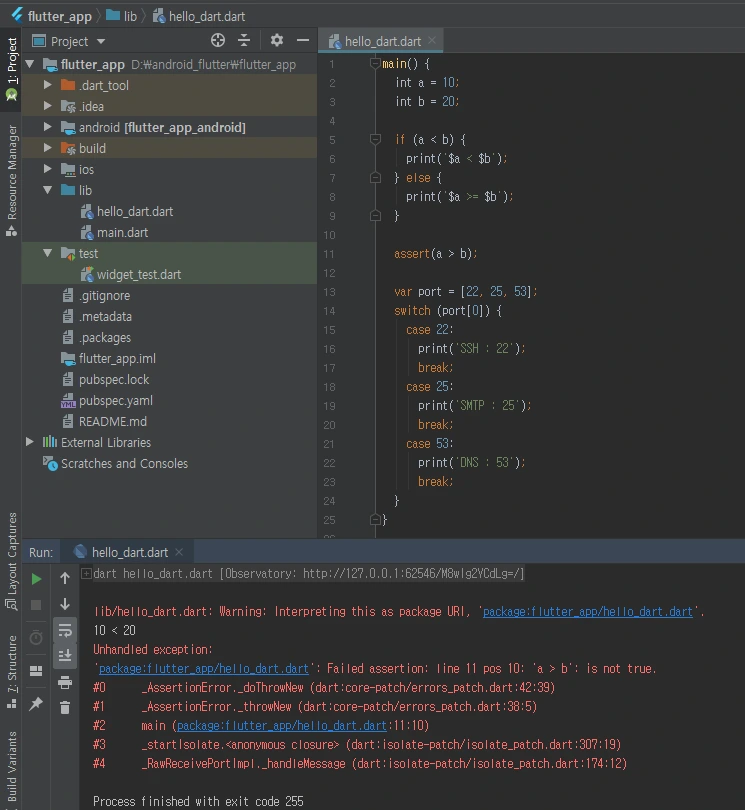Click the Restore layout icon in Run panel
This screenshot has height=810, width=745.
point(36,671)
